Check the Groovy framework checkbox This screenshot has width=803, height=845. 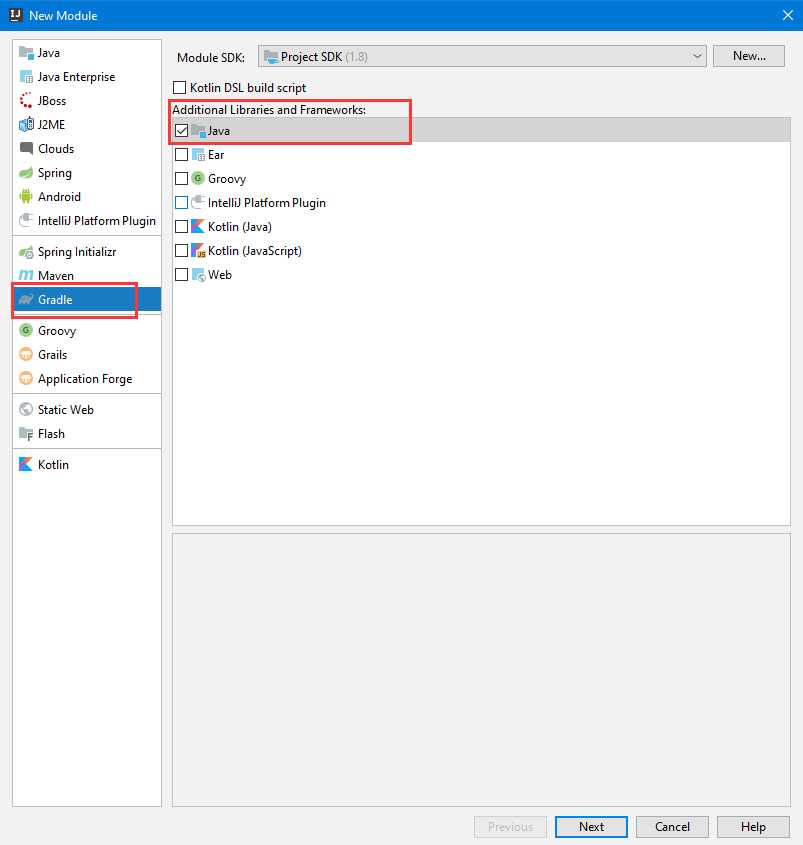point(182,178)
